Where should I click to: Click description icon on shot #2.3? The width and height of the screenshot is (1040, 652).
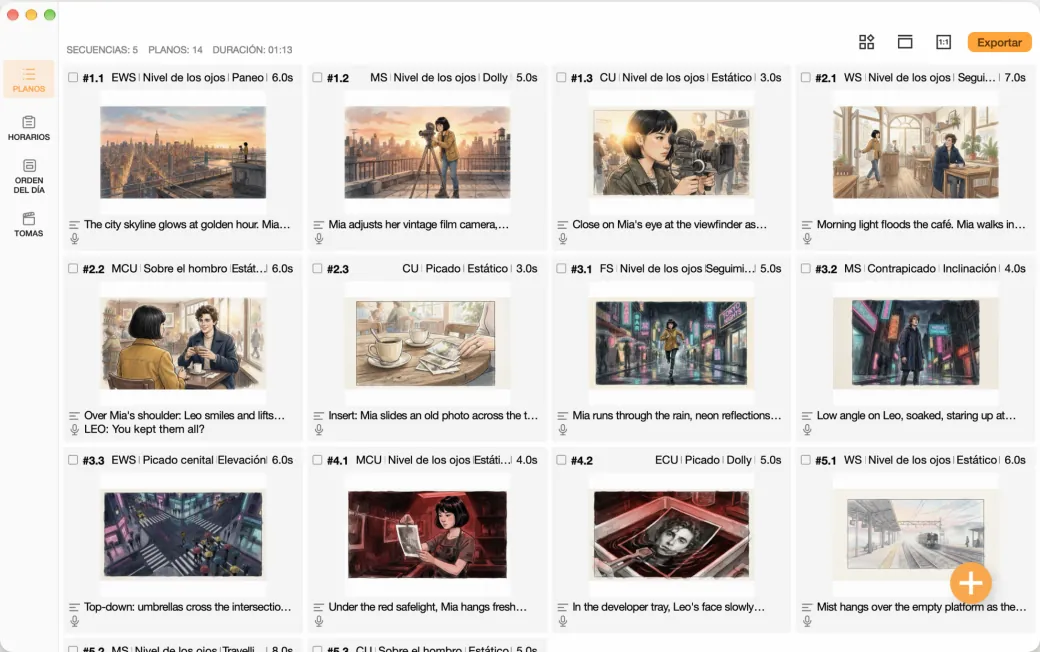[318, 416]
